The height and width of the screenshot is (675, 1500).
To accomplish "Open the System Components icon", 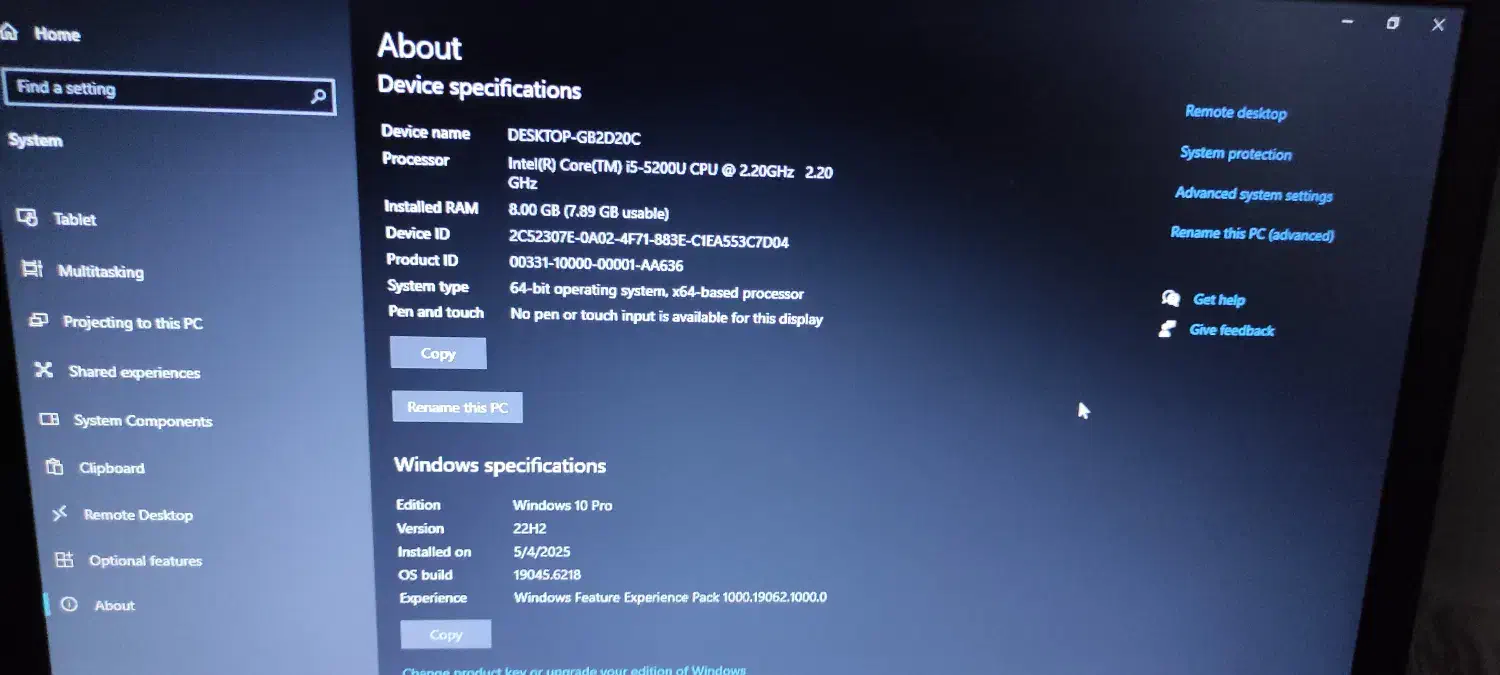I will (49, 420).
